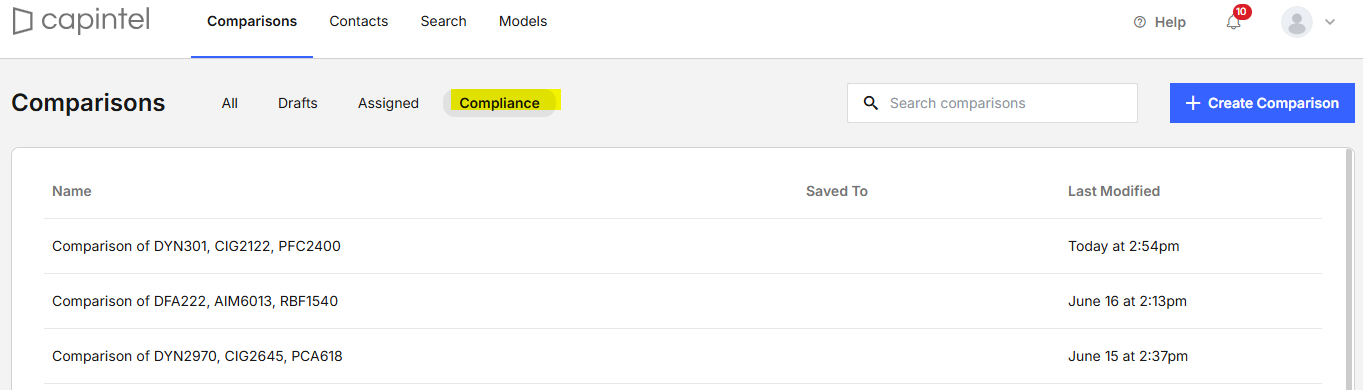Image resolution: width=1363 pixels, height=390 pixels.
Task: Open Comparison of DYN301, CIG2122, PFC2400
Action: pyautogui.click(x=683, y=246)
